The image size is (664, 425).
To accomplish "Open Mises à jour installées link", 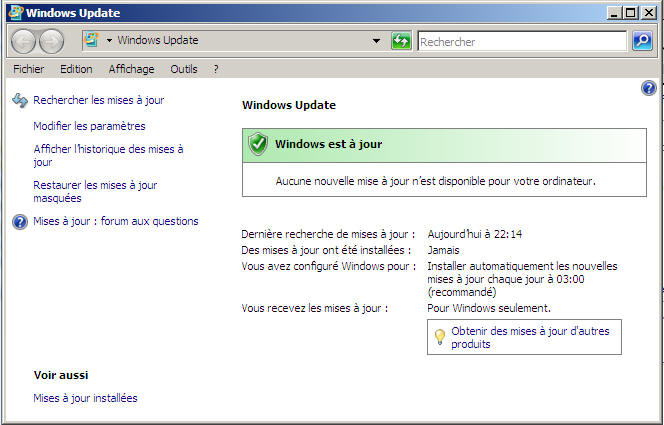I will (x=85, y=398).
